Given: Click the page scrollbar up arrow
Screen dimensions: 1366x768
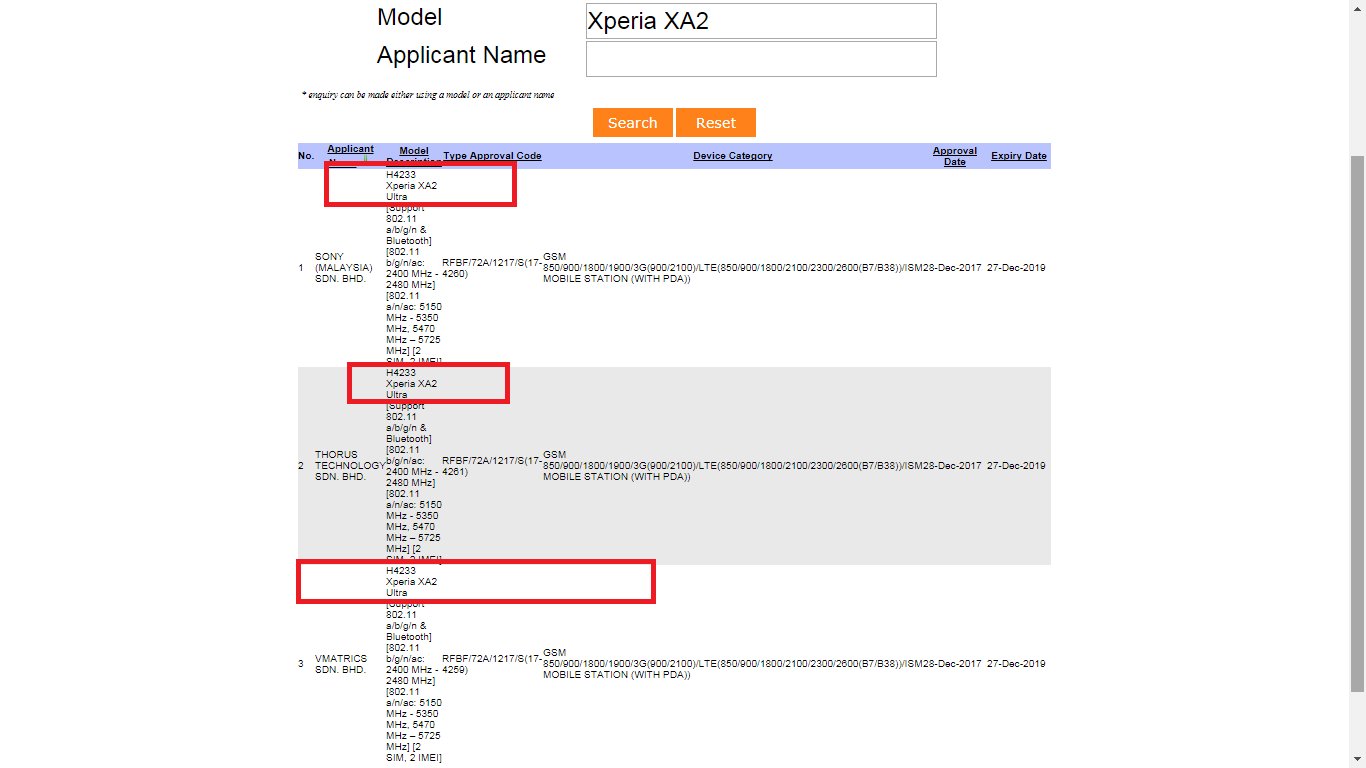Looking at the screenshot, I should point(1357,8).
